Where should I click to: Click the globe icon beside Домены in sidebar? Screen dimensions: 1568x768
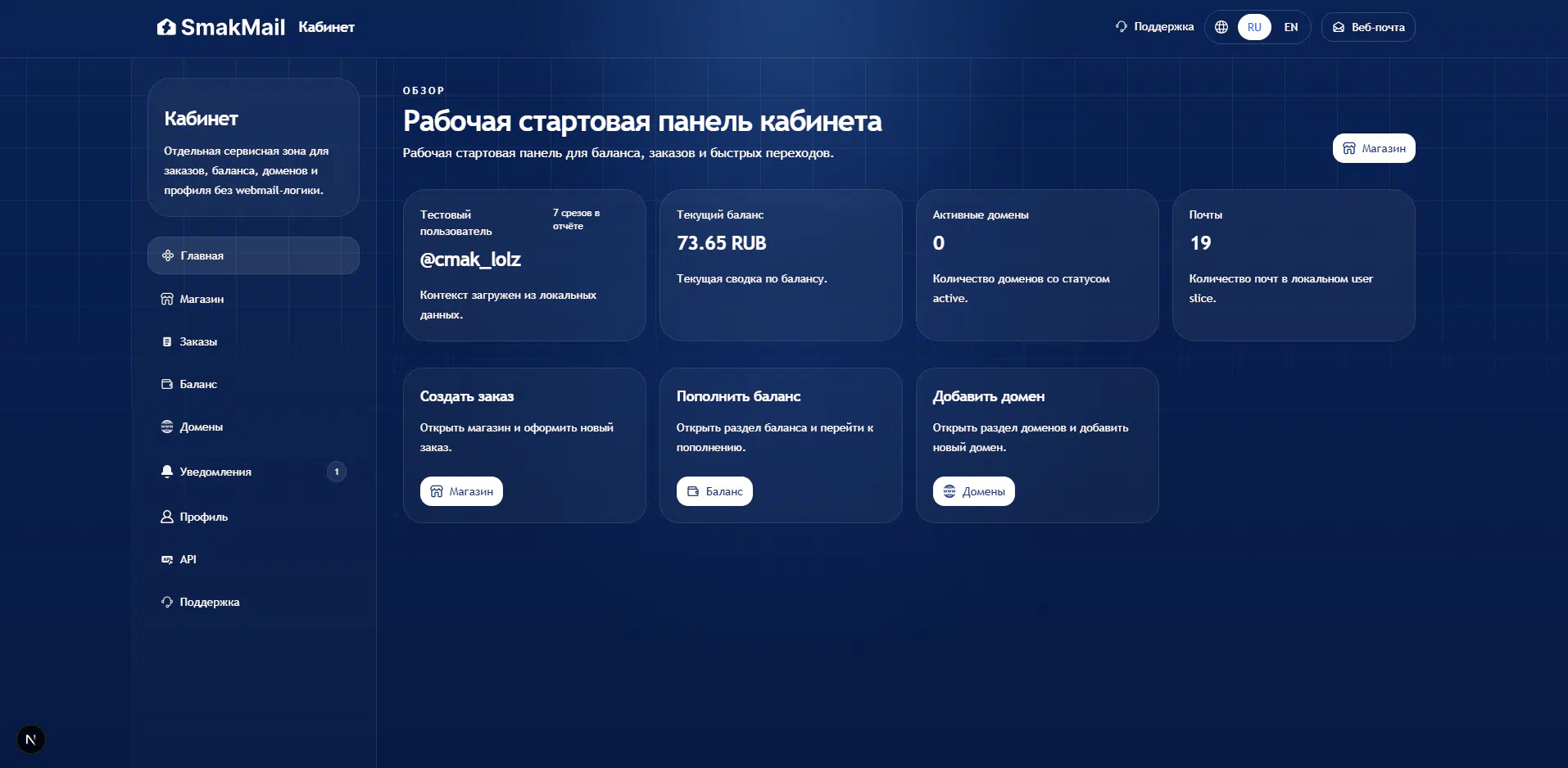167,427
